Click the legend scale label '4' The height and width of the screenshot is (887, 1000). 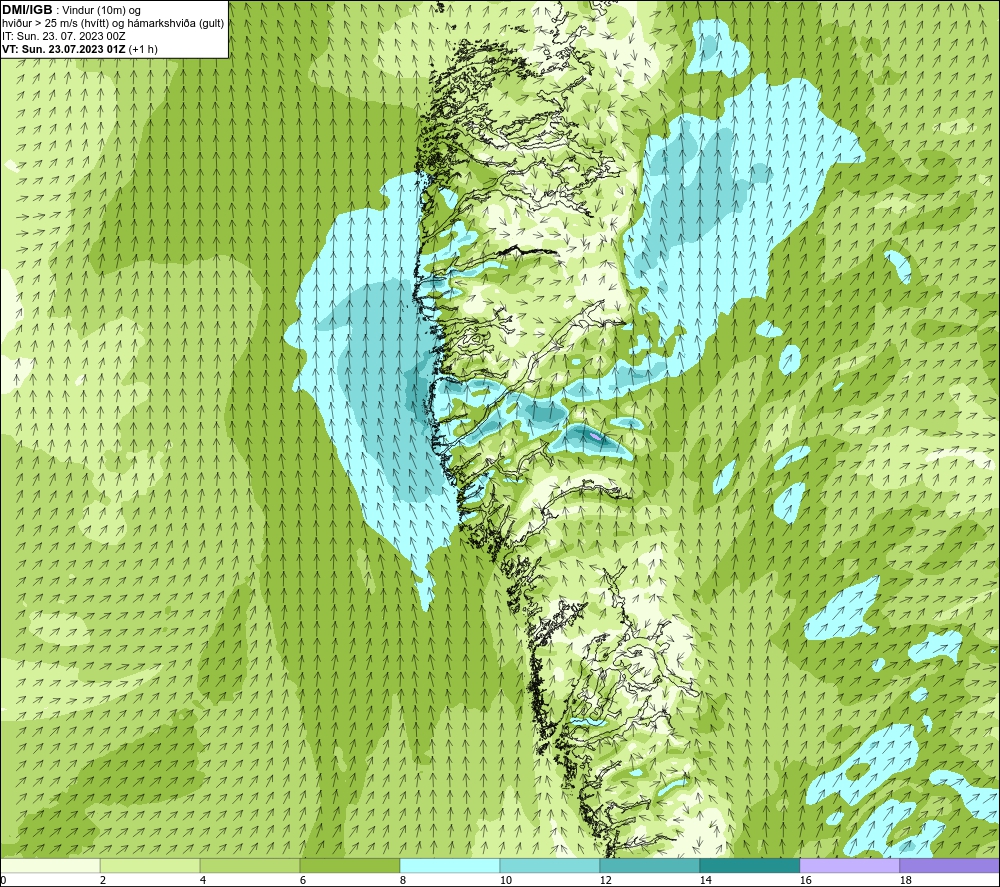(203, 880)
